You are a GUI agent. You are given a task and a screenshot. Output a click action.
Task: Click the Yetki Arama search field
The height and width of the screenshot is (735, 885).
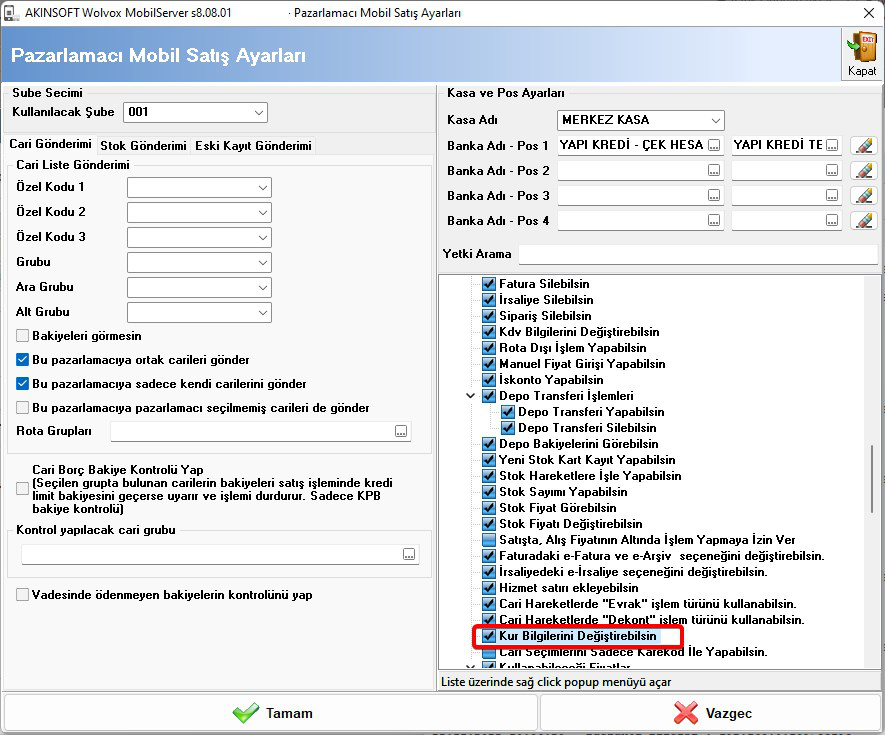[698, 255]
